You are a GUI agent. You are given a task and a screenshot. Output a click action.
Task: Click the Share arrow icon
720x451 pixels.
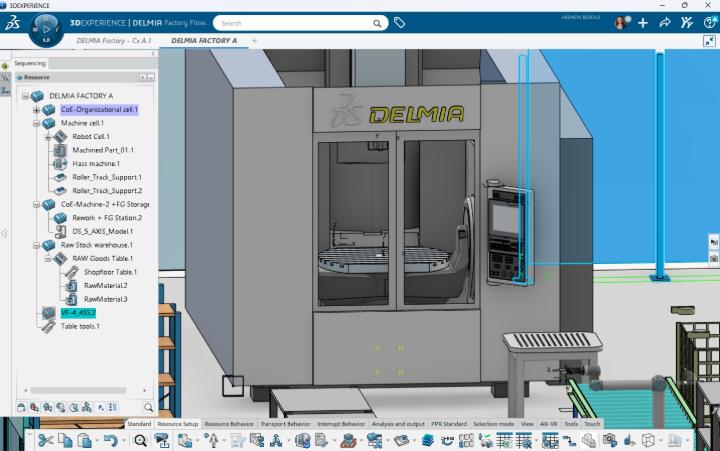click(665, 22)
